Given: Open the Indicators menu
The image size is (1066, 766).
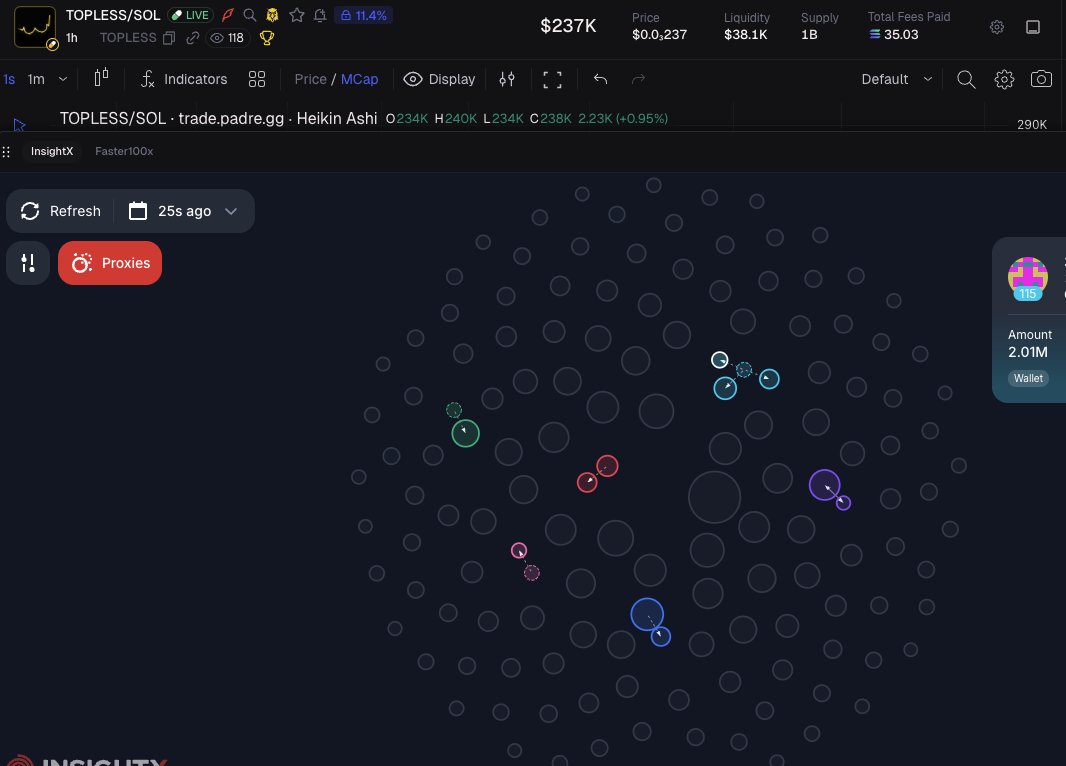Looking at the screenshot, I should (184, 80).
